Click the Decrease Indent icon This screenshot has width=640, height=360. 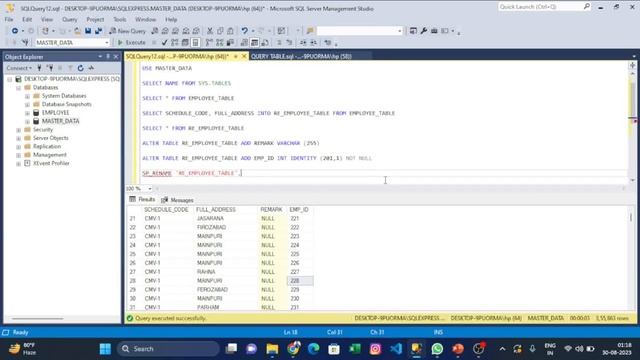pyautogui.click(x=303, y=42)
